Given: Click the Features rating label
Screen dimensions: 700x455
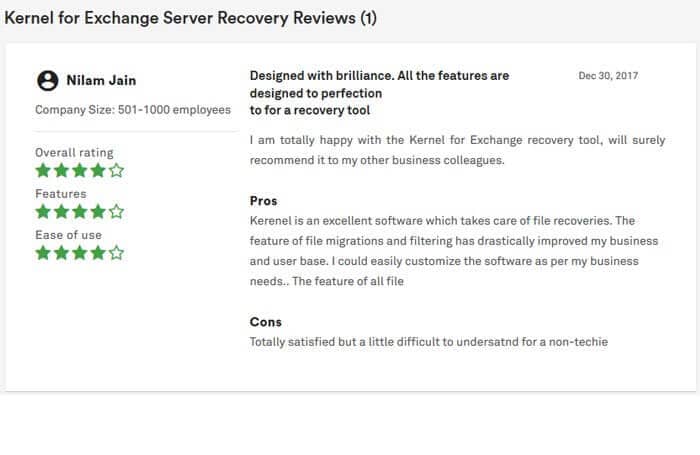Looking at the screenshot, I should (x=61, y=194).
